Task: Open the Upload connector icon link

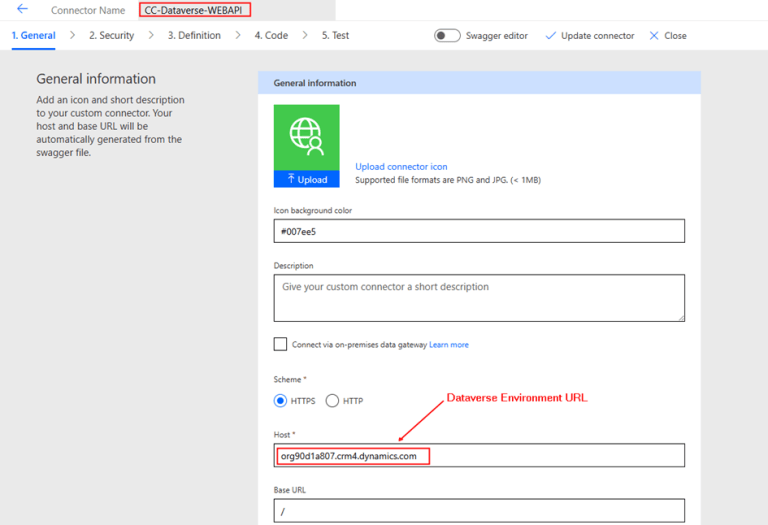Action: [401, 167]
